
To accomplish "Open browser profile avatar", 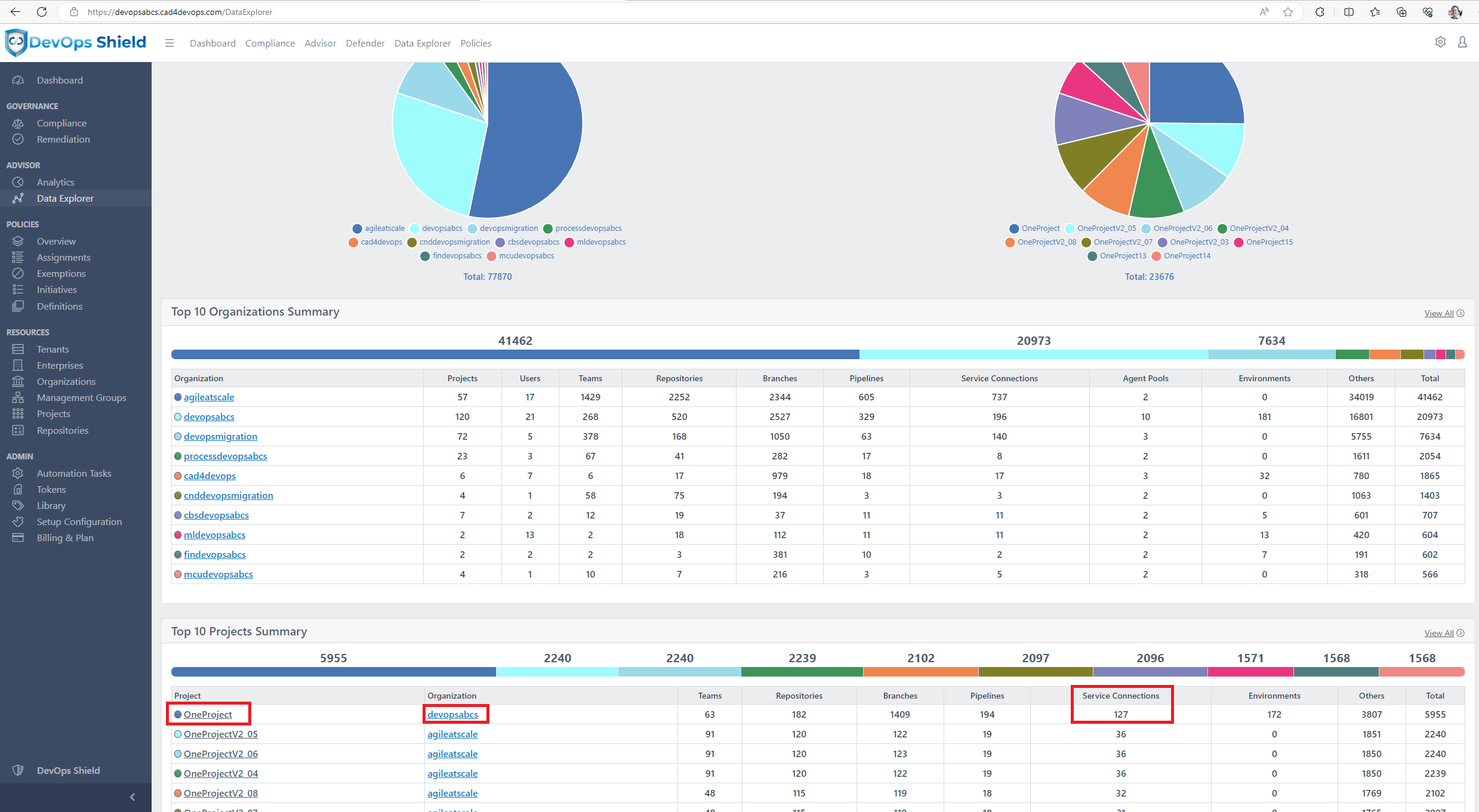I will point(1455,12).
